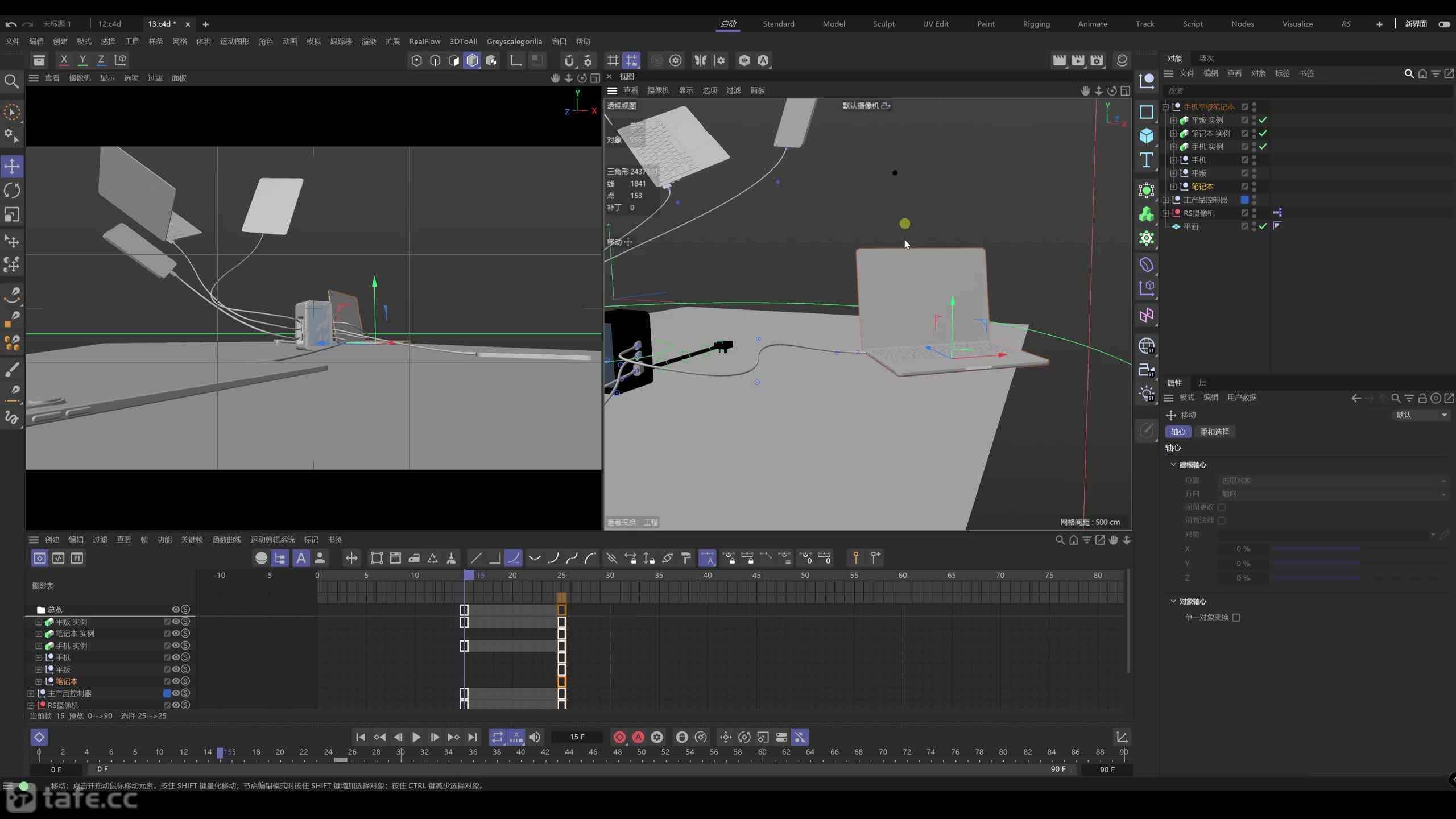The width and height of the screenshot is (1456, 819).
Task: Click the 轴心 button in attributes
Action: click(x=1178, y=432)
